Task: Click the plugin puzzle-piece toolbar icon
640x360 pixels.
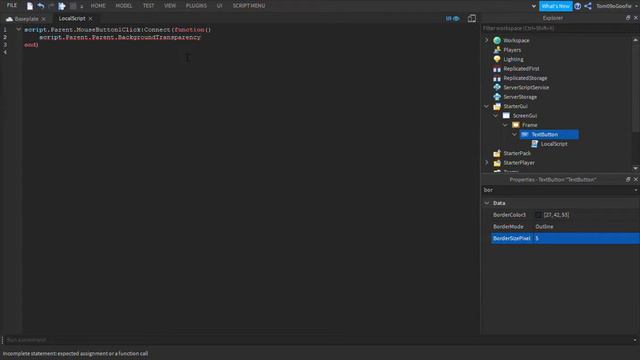Action: click(x=62, y=6)
